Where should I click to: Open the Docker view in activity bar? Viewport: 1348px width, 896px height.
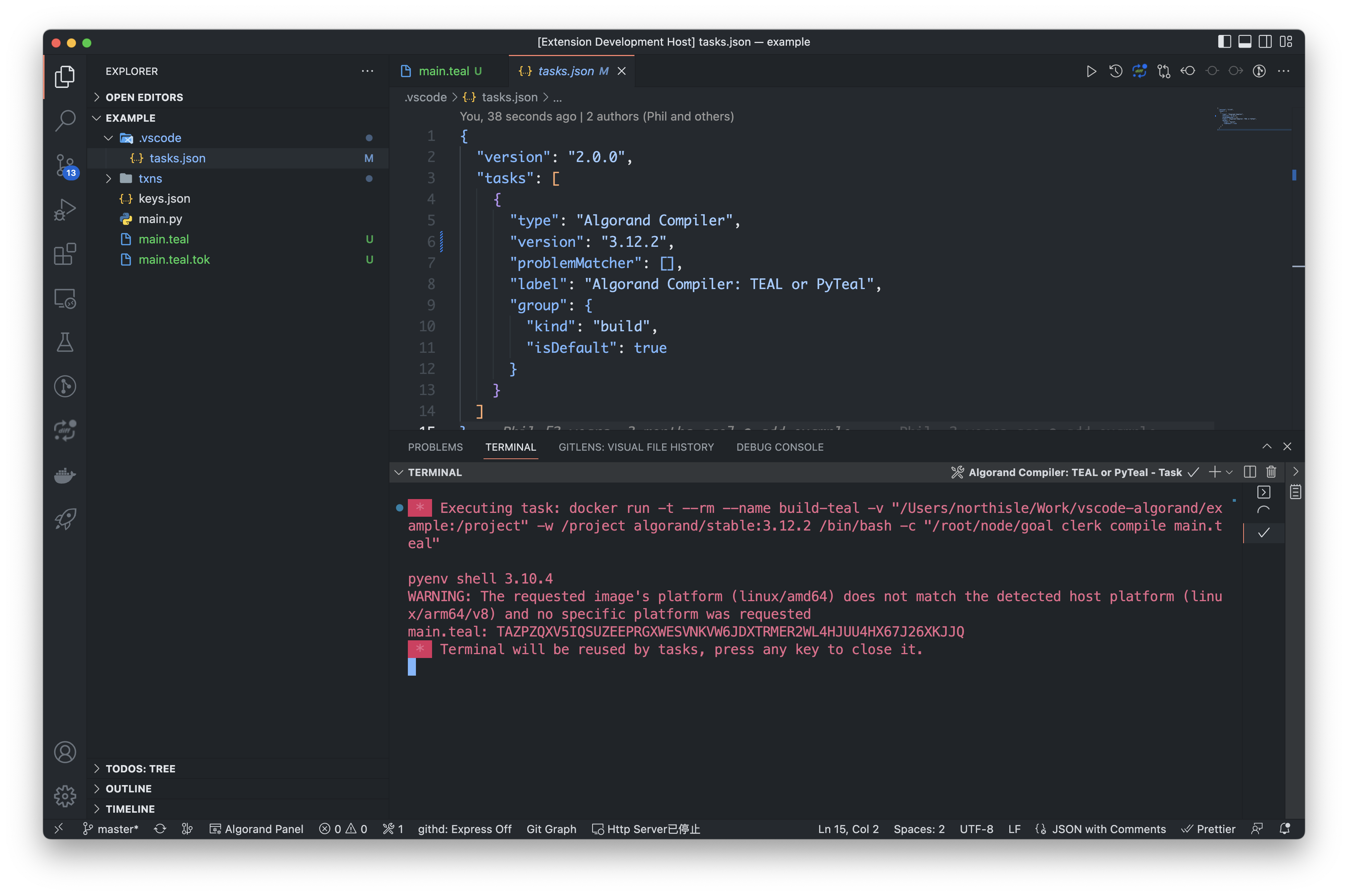tap(65, 475)
